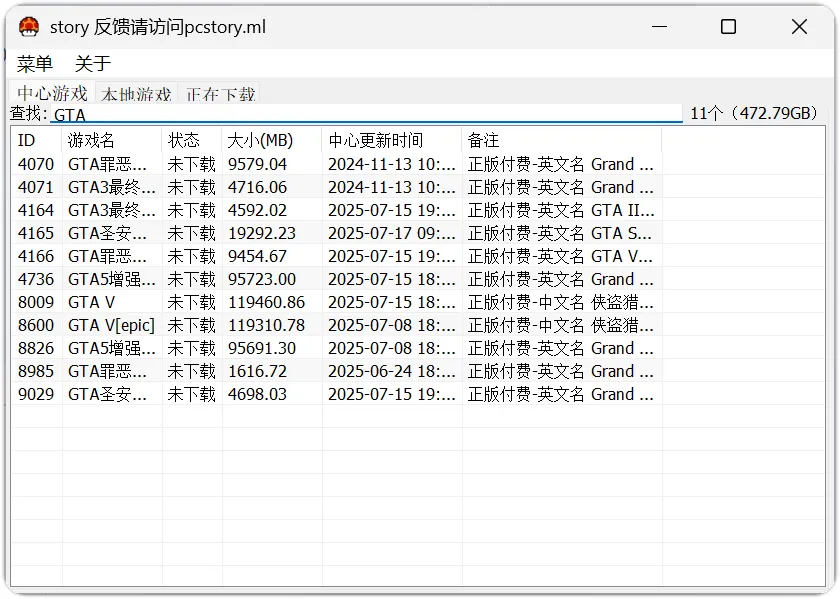Click the size value 95723.00
840x599 pixels.
tap(262, 279)
